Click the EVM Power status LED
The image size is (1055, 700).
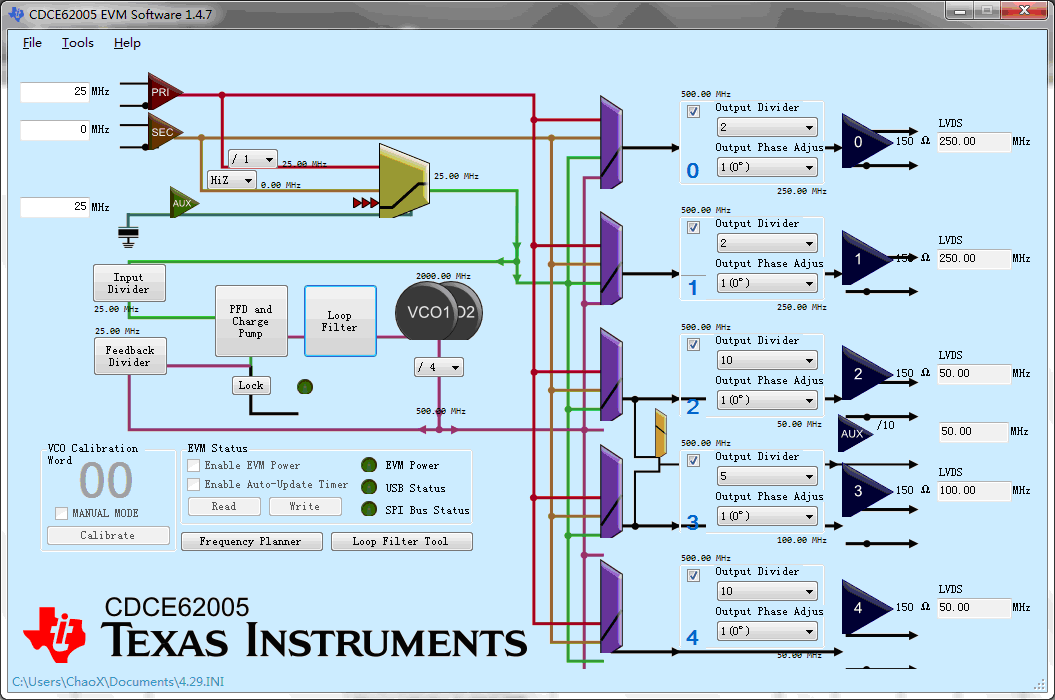pos(369,464)
